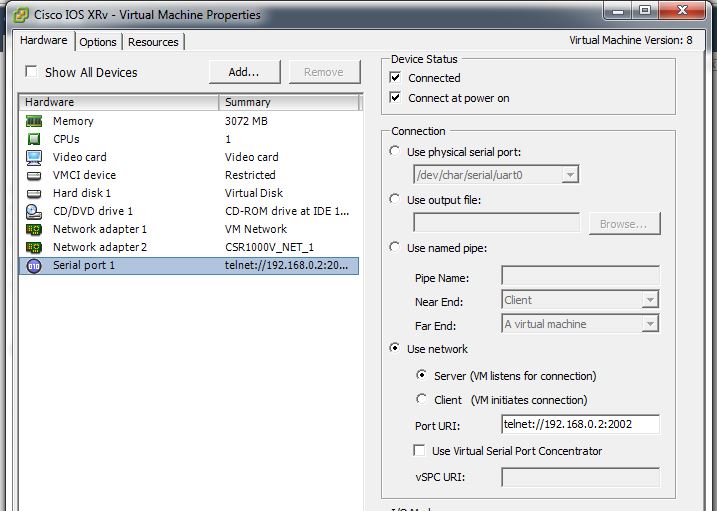Click the Remove button
This screenshot has width=717, height=511.
tap(324, 72)
